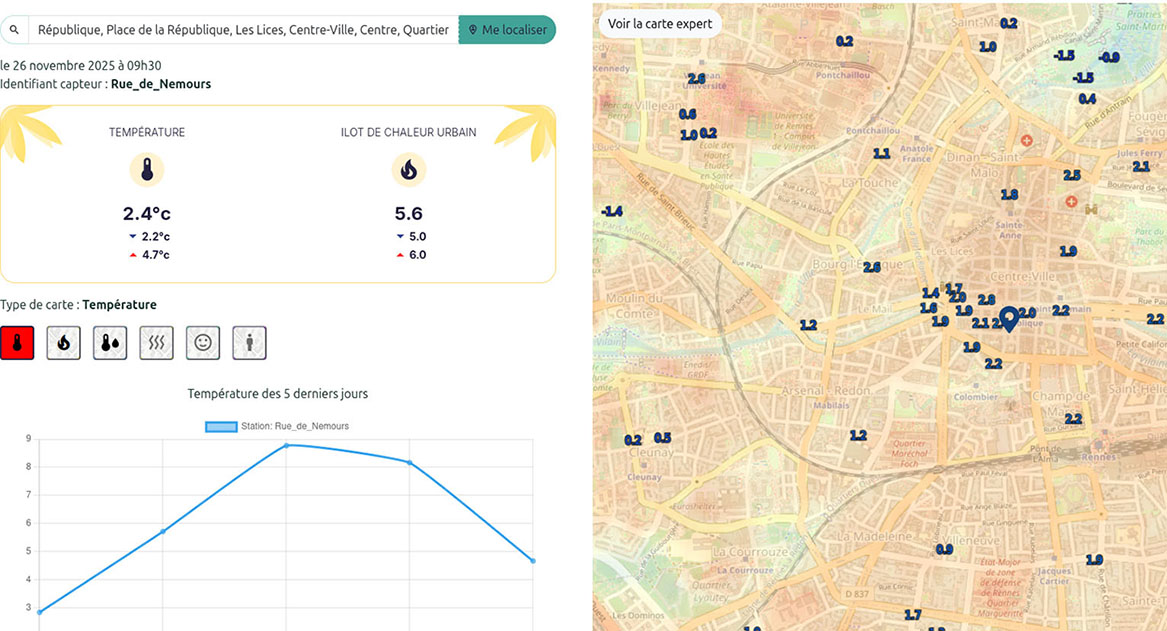
Task: Select the red Temperature map type icon
Action: click(18, 343)
